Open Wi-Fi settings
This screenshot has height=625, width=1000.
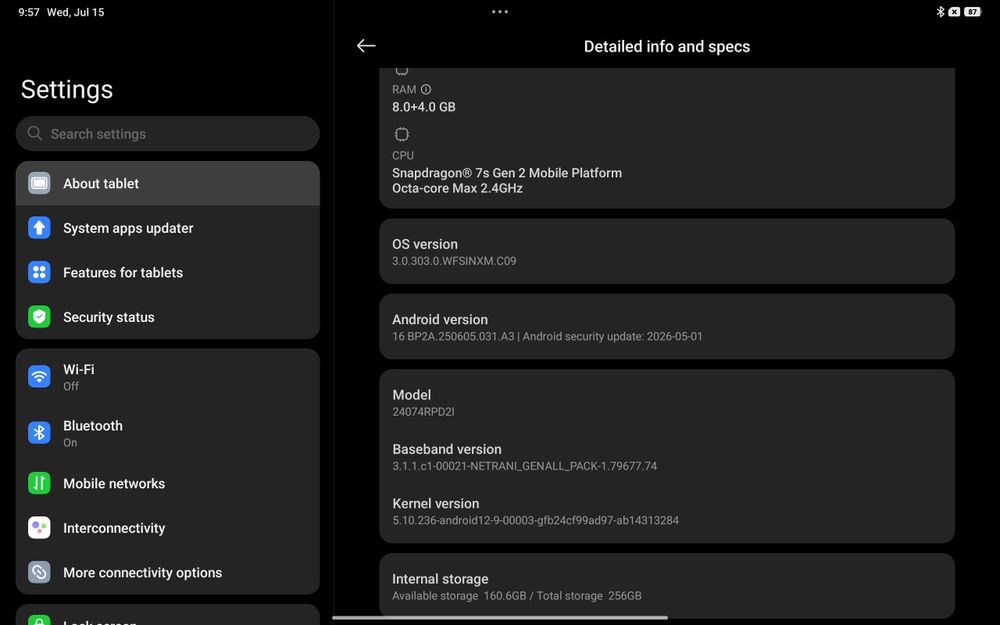[168, 377]
